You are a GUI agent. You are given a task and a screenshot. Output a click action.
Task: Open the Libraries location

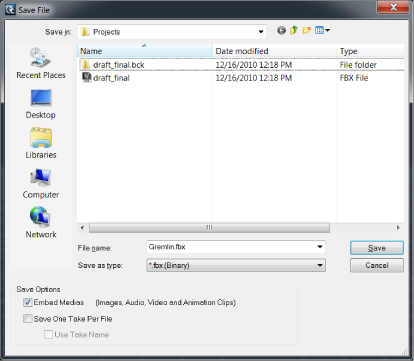click(41, 143)
